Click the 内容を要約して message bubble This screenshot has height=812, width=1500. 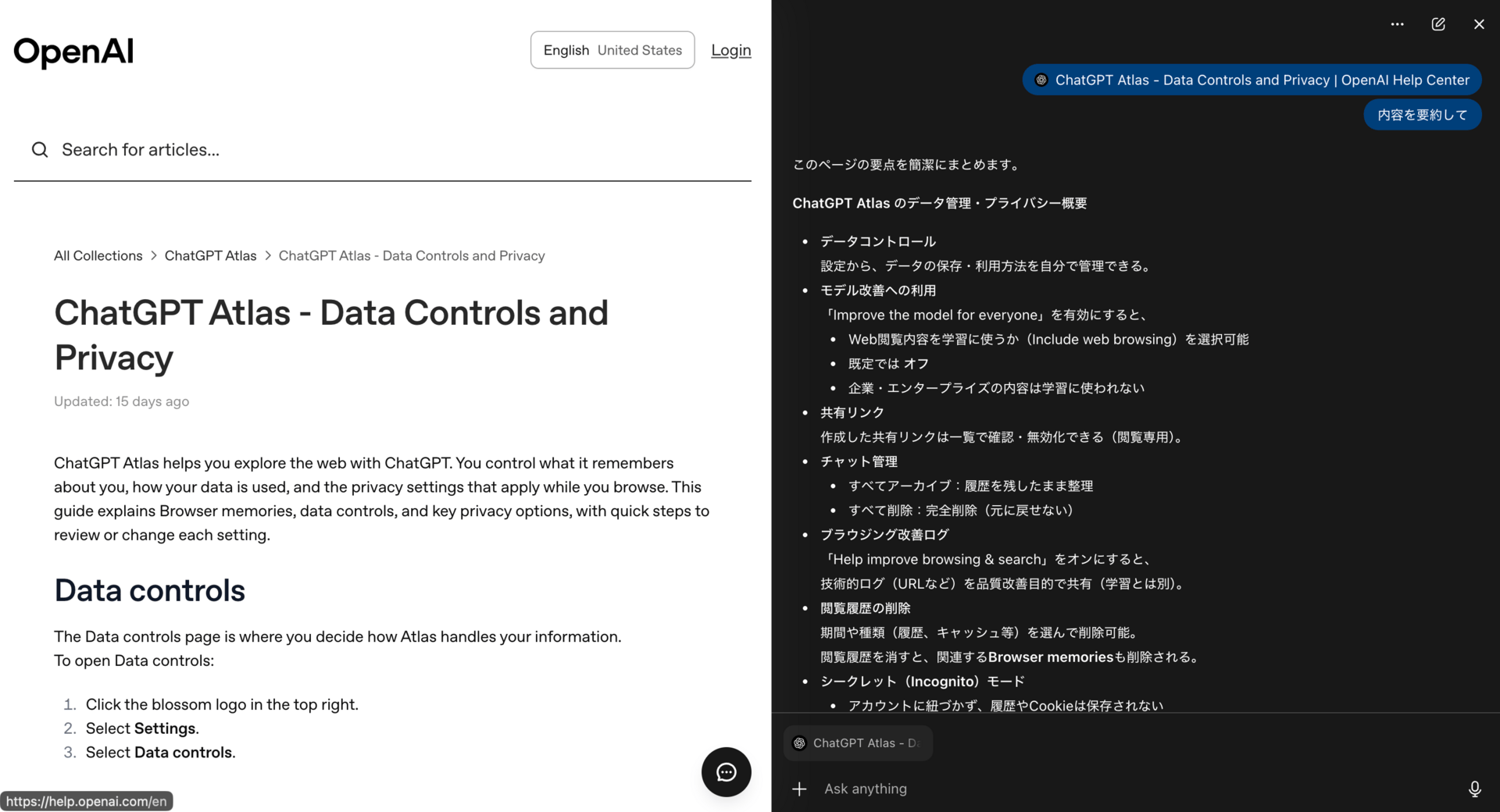(x=1423, y=115)
